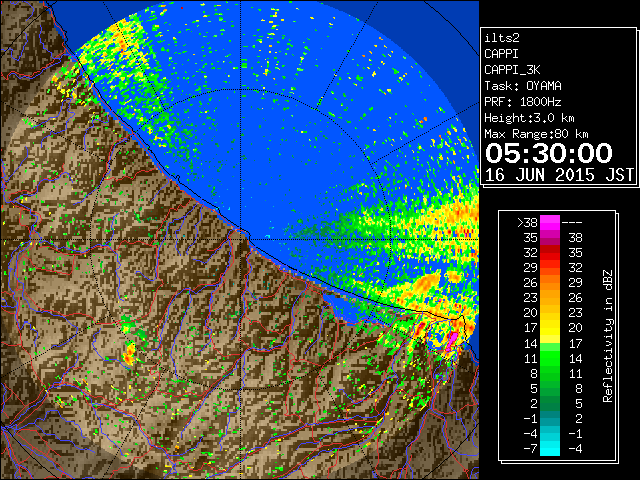The height and width of the screenshot is (480, 640).
Task: Click the red 32 dBZ legend color band
Action: pos(550,253)
